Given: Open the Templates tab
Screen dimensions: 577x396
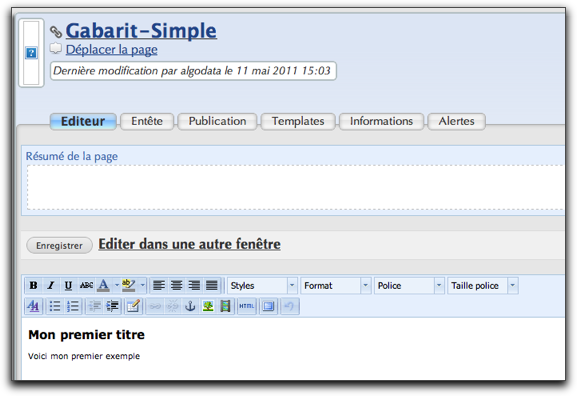Looking at the screenshot, I should click(x=298, y=121).
